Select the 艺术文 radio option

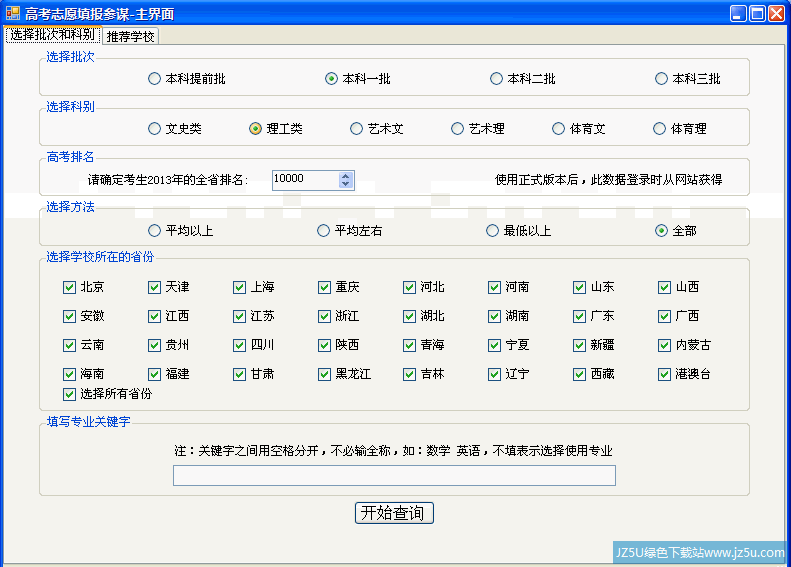click(x=356, y=129)
